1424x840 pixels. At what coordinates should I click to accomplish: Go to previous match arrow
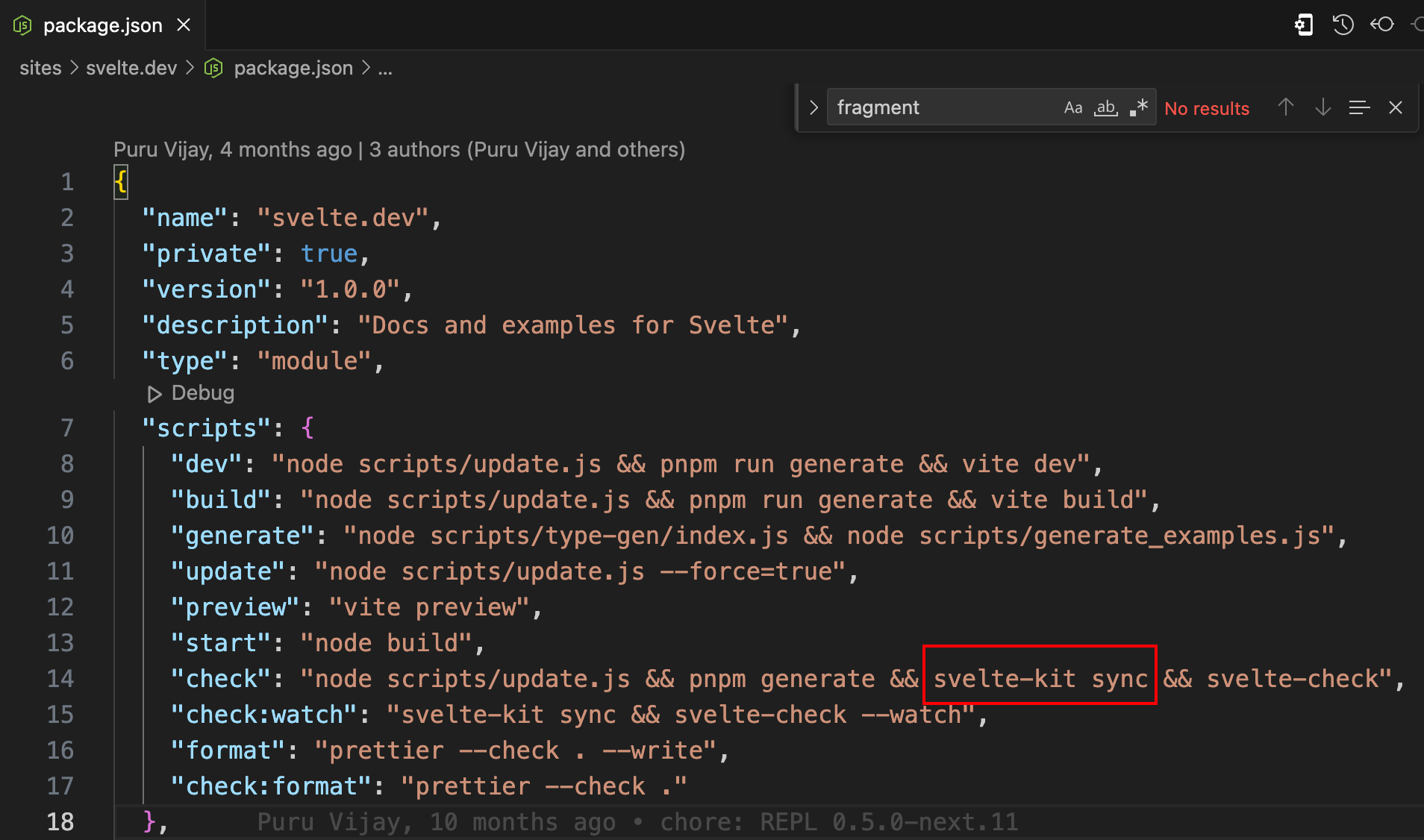click(1285, 108)
